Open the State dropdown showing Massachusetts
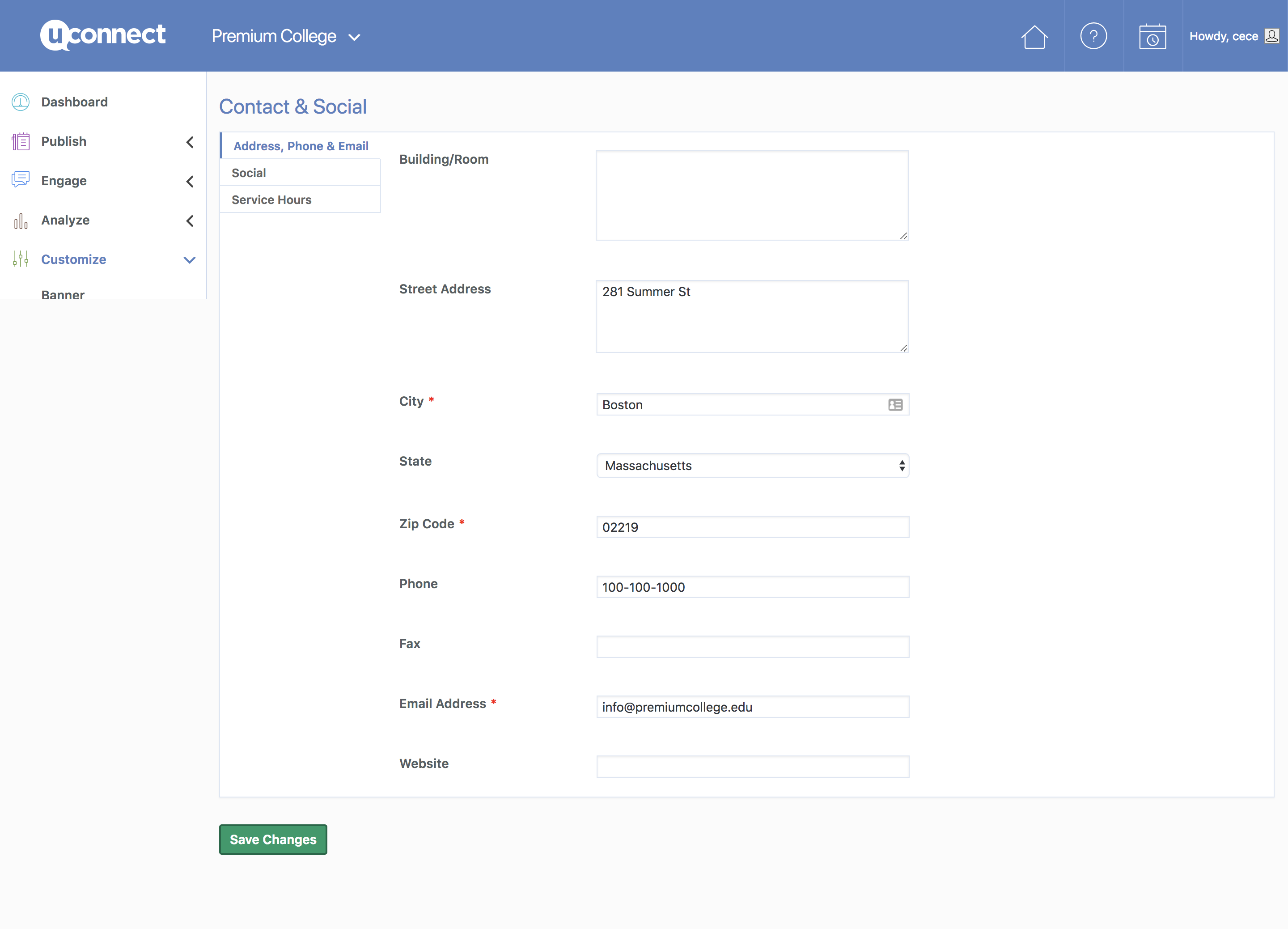Image resolution: width=1288 pixels, height=929 pixels. (x=752, y=466)
